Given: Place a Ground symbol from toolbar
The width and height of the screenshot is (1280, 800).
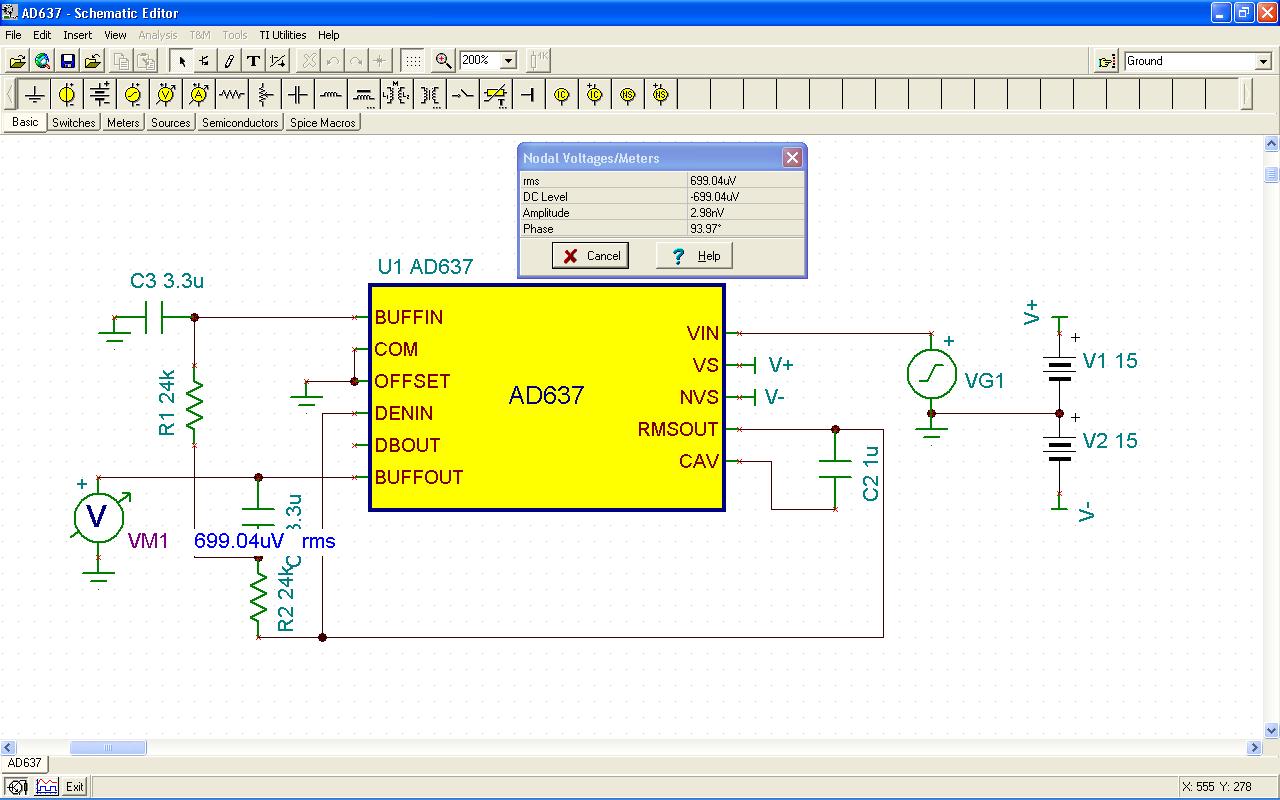Looking at the screenshot, I should click(35, 95).
